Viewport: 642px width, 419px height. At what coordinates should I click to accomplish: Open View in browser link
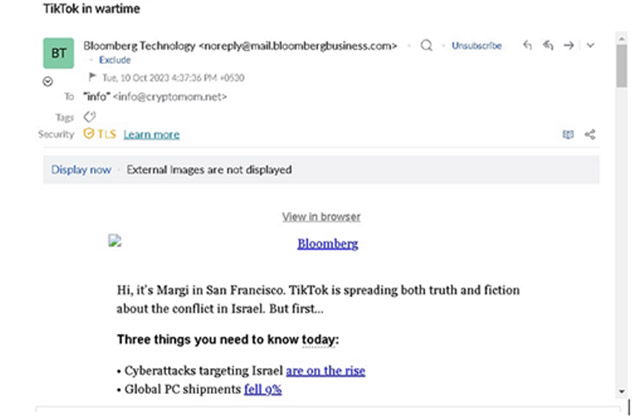[321, 217]
